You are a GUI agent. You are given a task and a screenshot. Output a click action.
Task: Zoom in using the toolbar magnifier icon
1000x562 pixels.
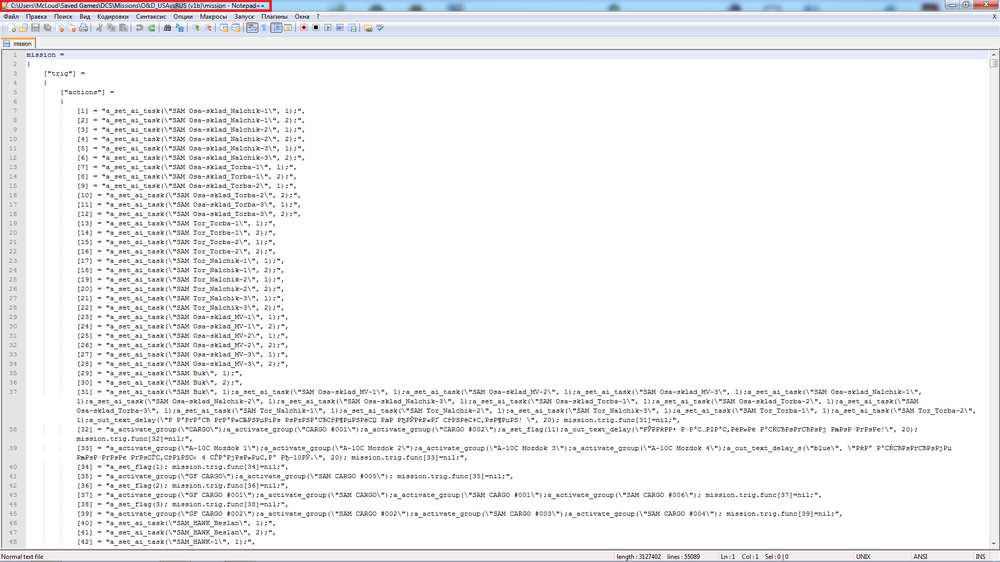click(x=196, y=28)
